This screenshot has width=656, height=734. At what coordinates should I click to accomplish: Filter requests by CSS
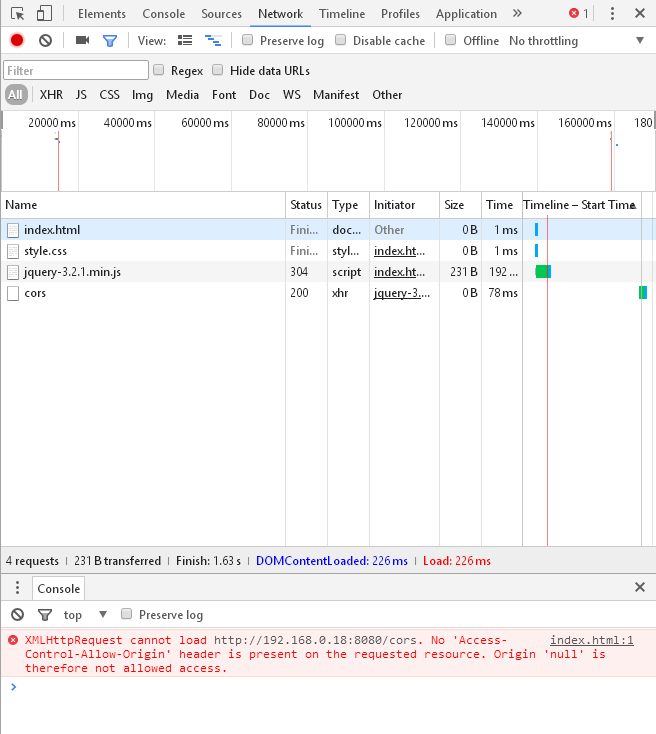[109, 95]
